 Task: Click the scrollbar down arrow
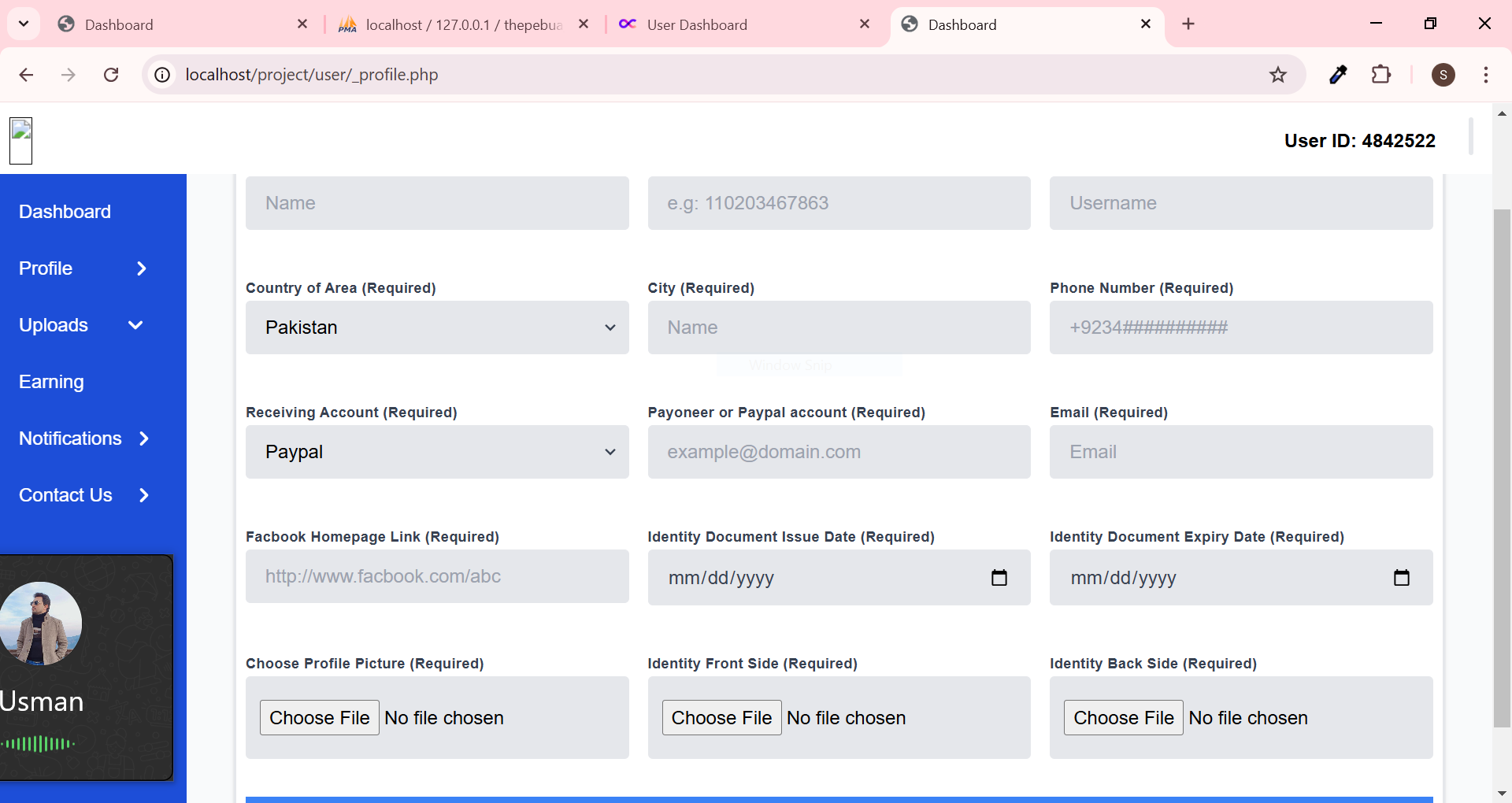pos(1502,794)
